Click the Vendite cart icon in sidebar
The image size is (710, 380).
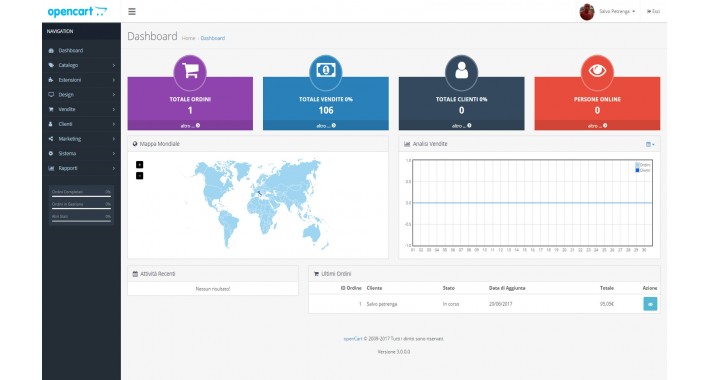pyautogui.click(x=51, y=109)
